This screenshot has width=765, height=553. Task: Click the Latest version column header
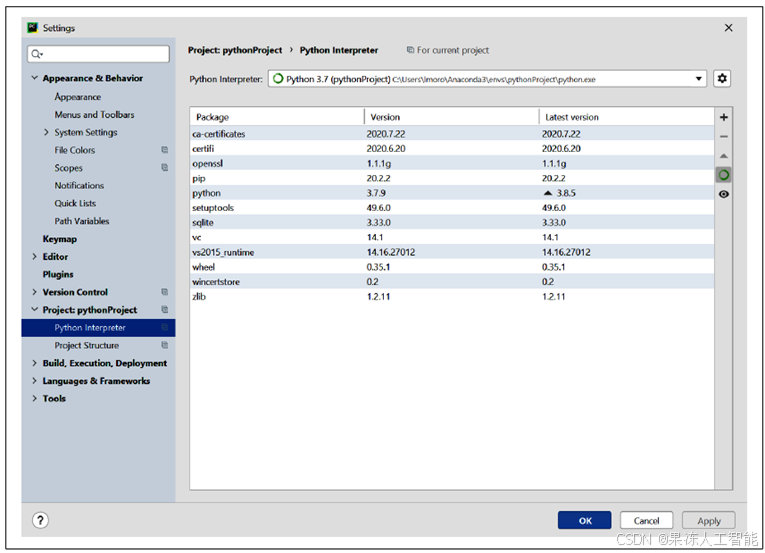(x=626, y=117)
